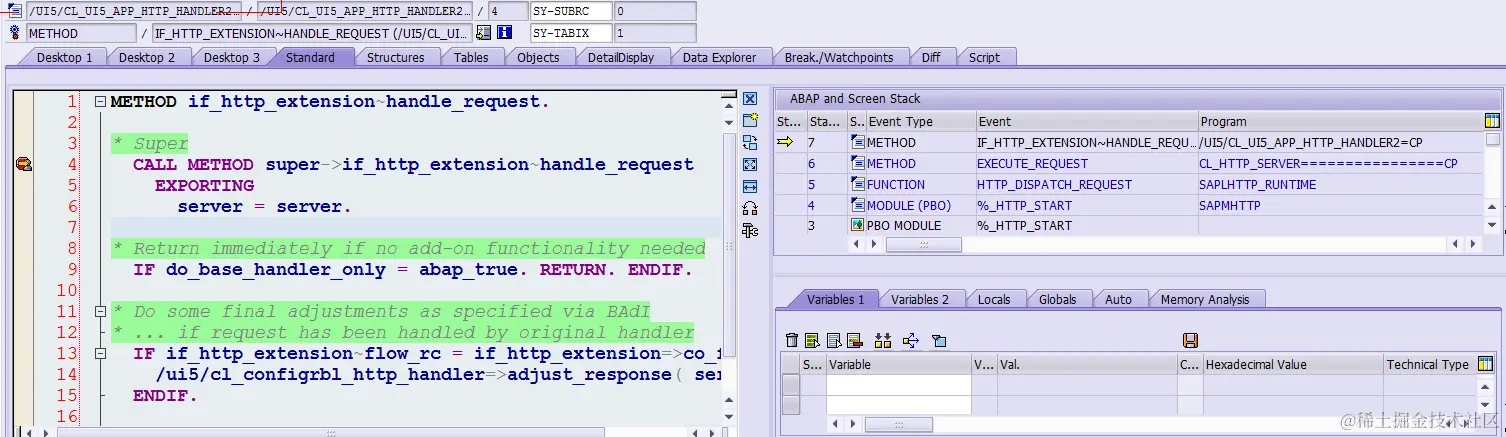Viewport: 1506px width, 437px height.
Task: Open the DetailDisplay tab
Action: [x=620, y=57]
